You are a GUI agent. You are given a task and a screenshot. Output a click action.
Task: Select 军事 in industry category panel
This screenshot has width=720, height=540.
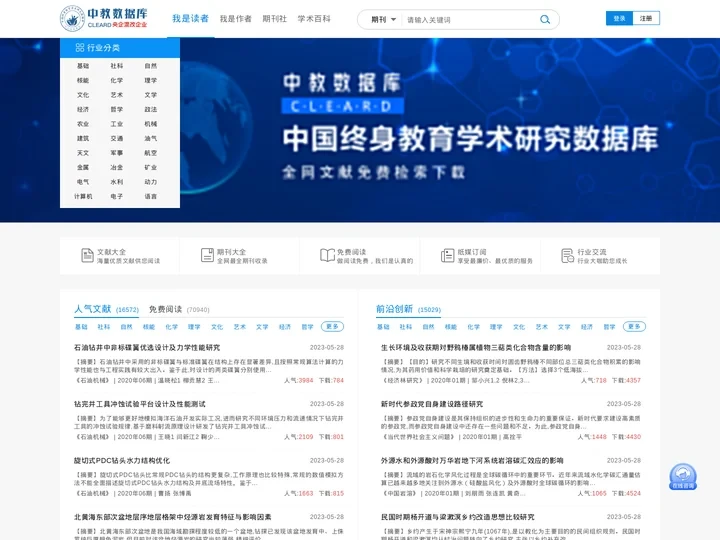tap(117, 153)
